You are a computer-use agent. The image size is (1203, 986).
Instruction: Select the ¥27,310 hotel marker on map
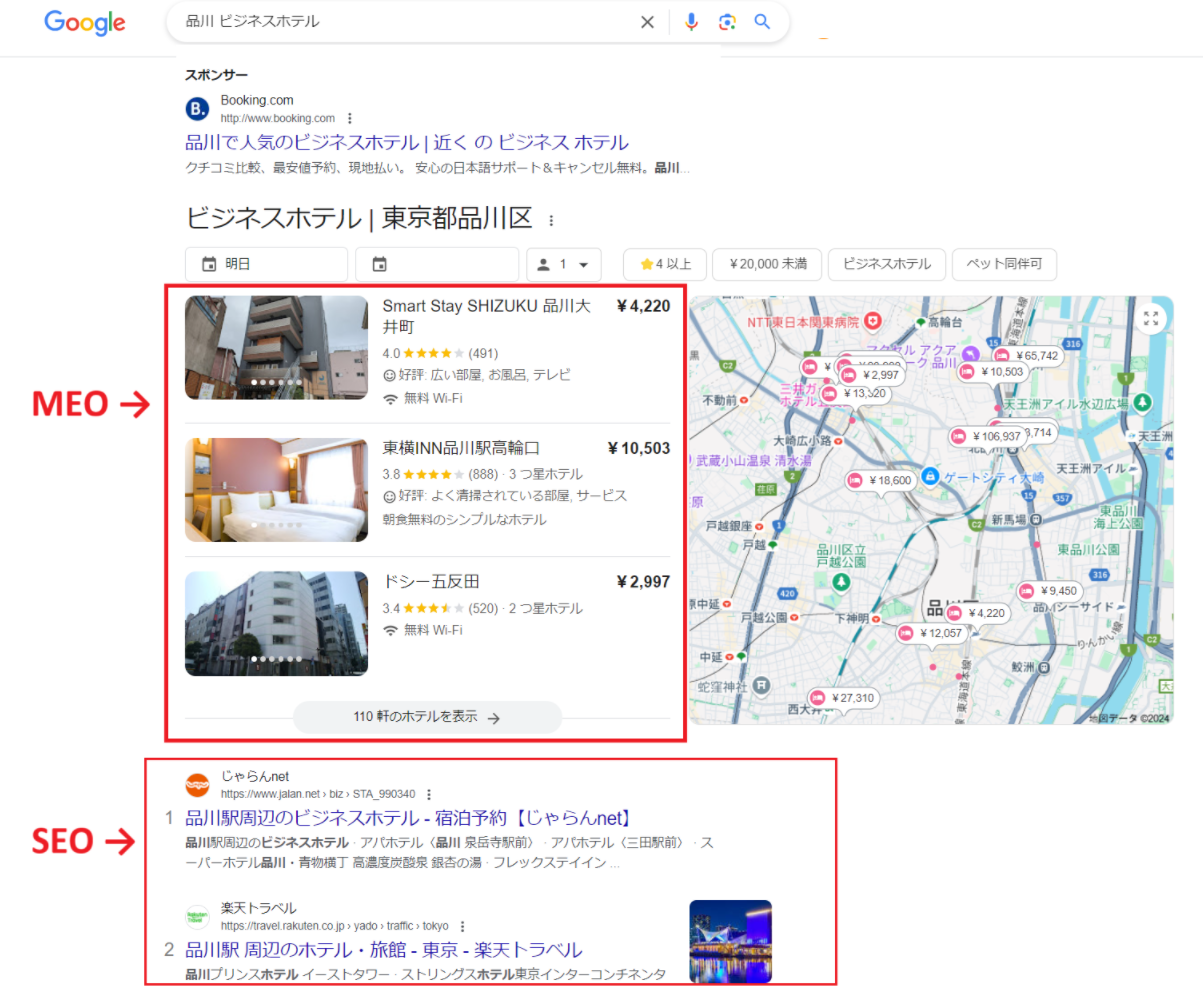point(844,698)
